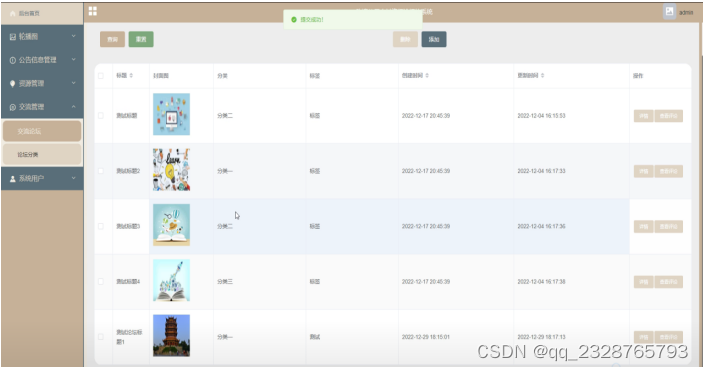Click the 2022-12-29 18:15:01 created time cell
Image resolution: width=703 pixels, height=371 pixels.
tap(426, 337)
